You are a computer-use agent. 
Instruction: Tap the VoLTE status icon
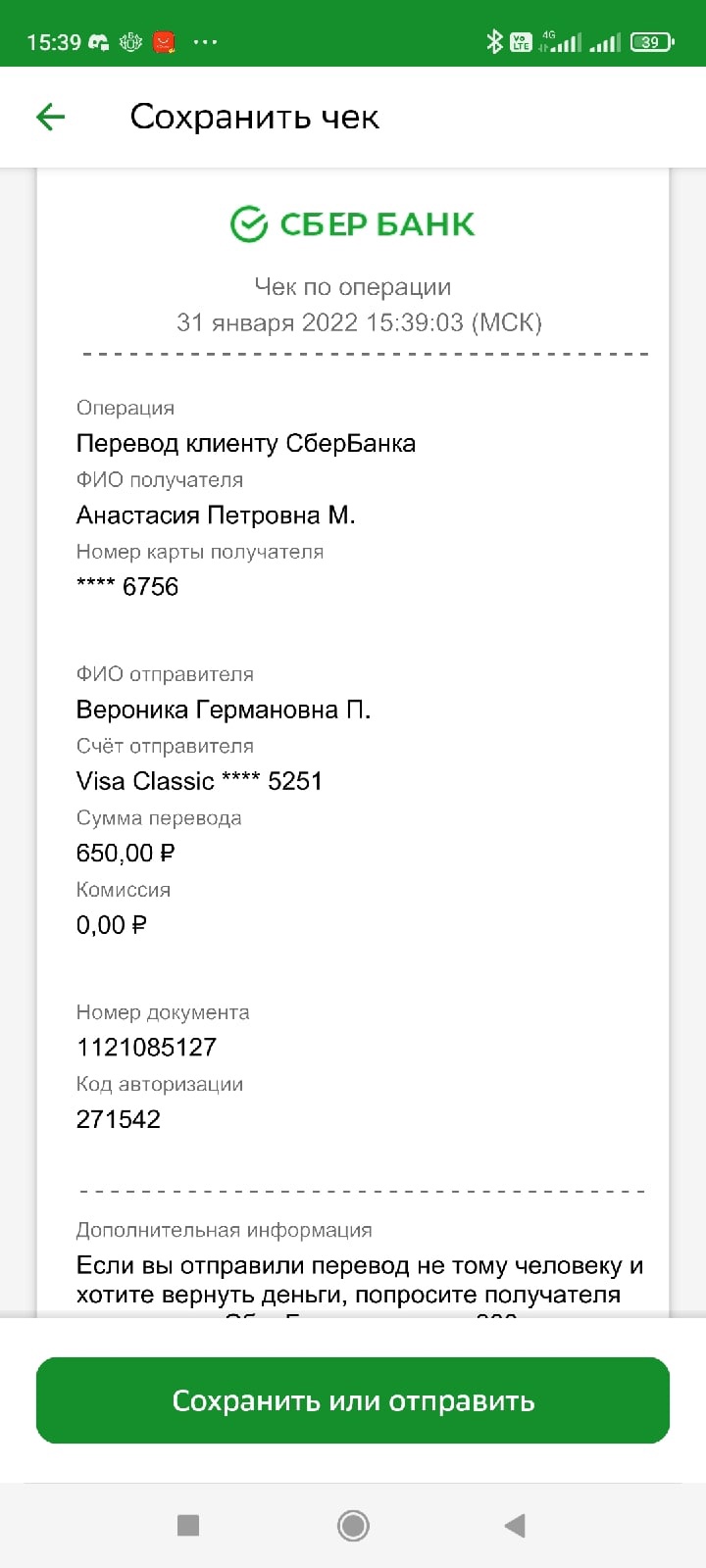(x=521, y=42)
